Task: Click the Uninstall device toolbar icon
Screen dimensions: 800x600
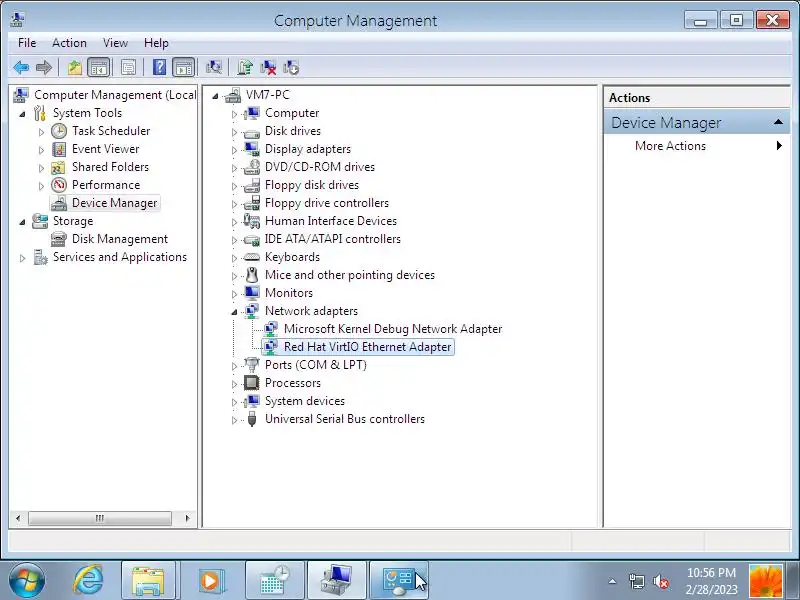Action: (268, 67)
